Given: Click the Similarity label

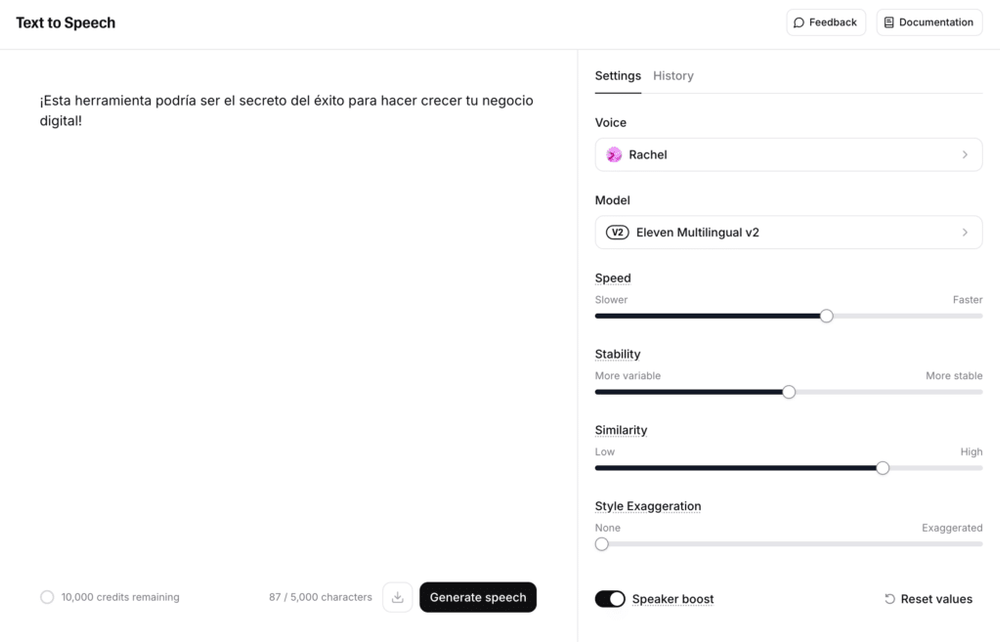Looking at the screenshot, I should (621, 430).
